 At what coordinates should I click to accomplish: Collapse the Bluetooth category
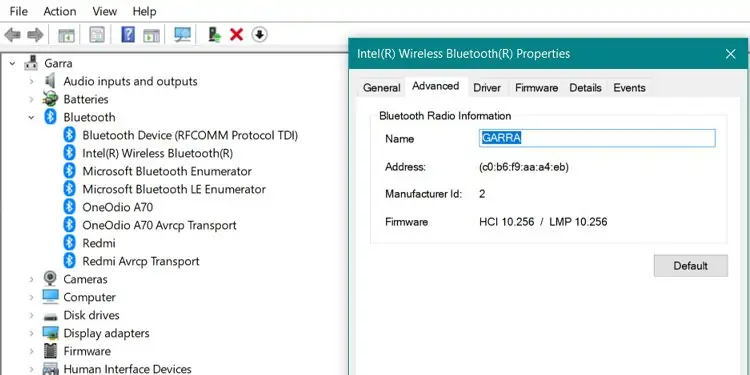(32, 117)
